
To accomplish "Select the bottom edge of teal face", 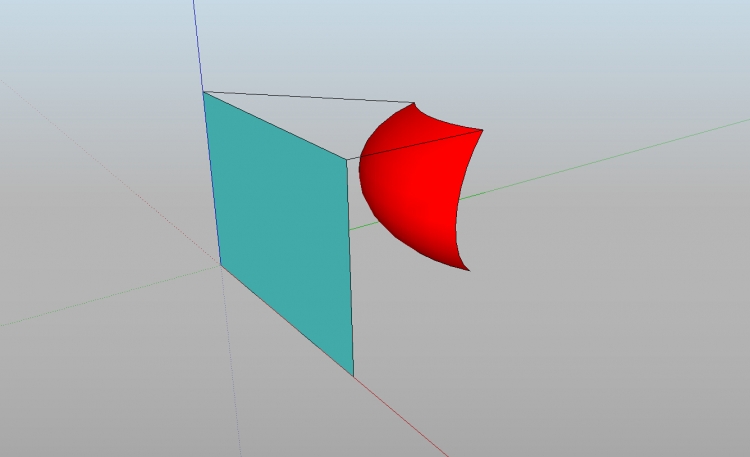I will pyautogui.click(x=288, y=321).
